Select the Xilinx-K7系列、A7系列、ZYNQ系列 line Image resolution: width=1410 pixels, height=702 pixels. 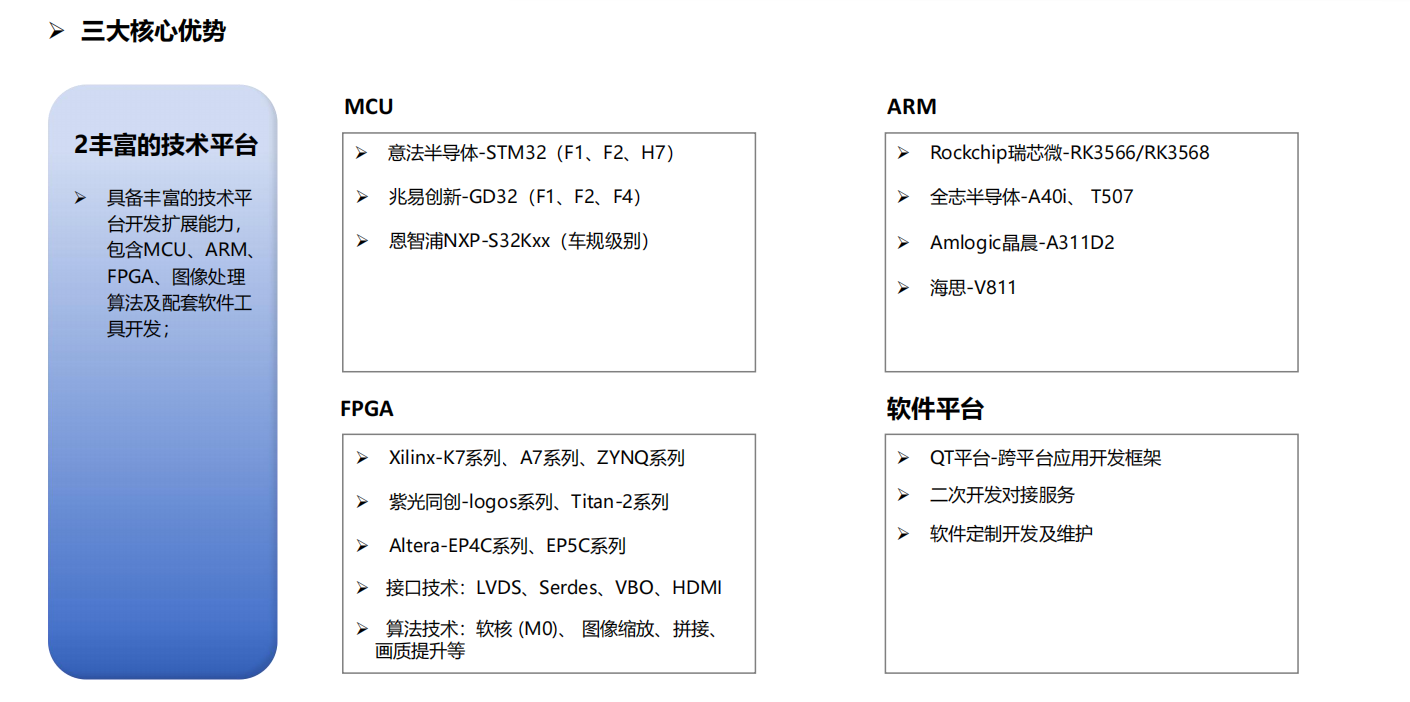coord(537,458)
